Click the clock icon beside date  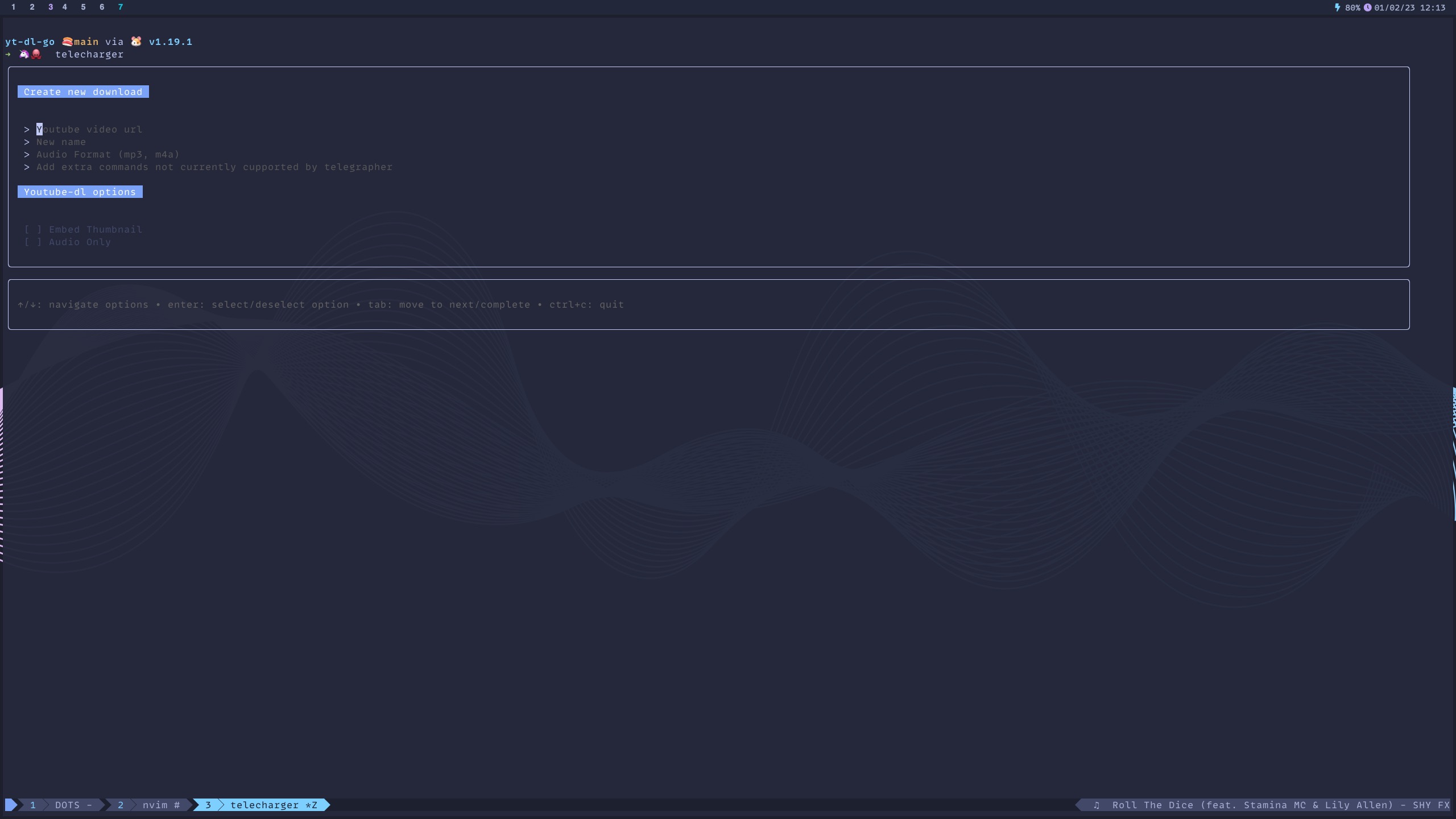point(1367,7)
